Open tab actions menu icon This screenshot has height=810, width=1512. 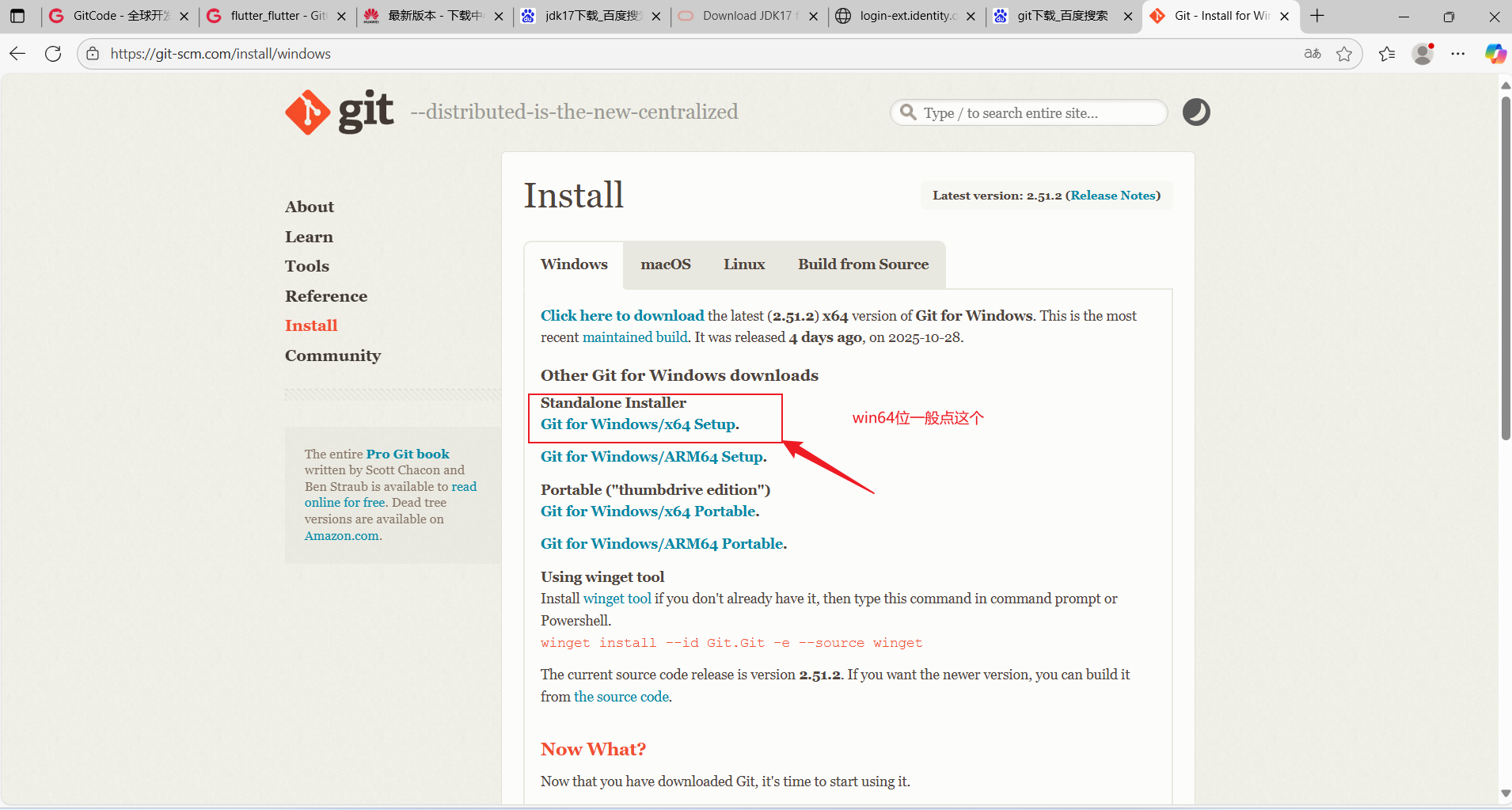(17, 16)
